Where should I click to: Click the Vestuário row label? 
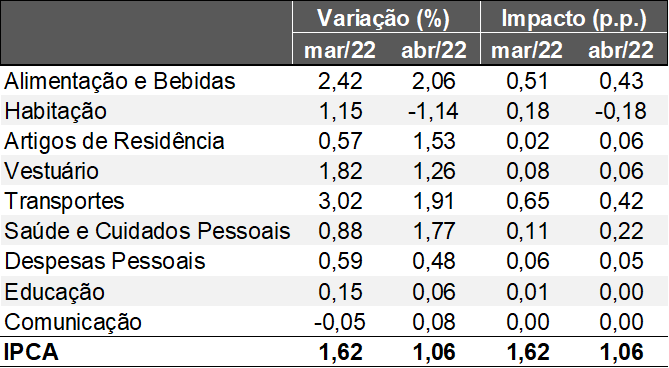point(52,171)
